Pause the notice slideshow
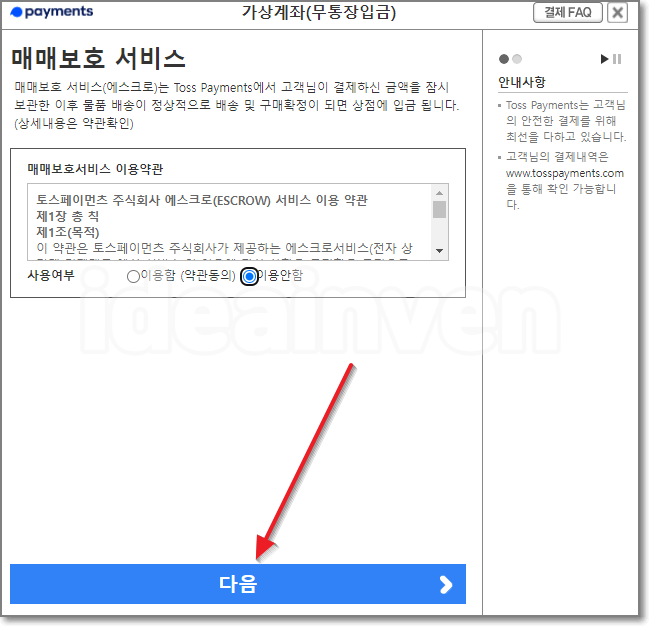649x626 pixels. pos(617,59)
